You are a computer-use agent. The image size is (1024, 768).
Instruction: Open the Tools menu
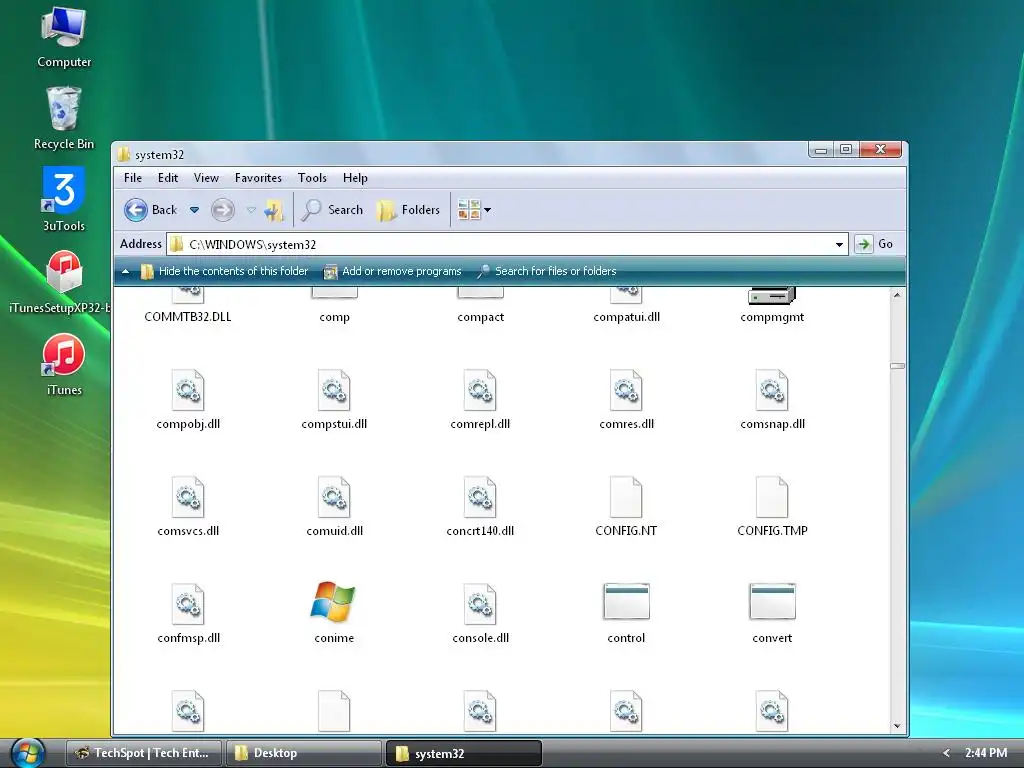pyautogui.click(x=312, y=178)
